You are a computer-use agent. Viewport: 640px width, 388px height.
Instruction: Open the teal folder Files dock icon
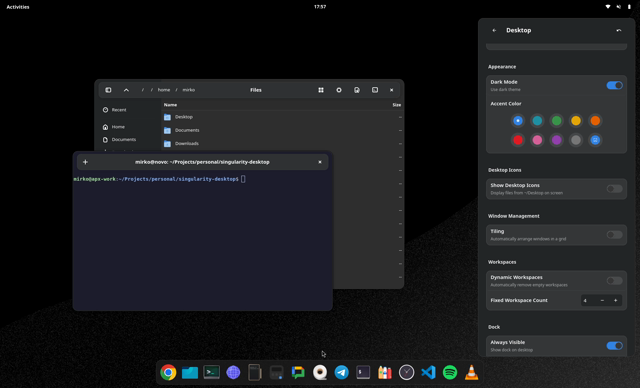[190, 372]
